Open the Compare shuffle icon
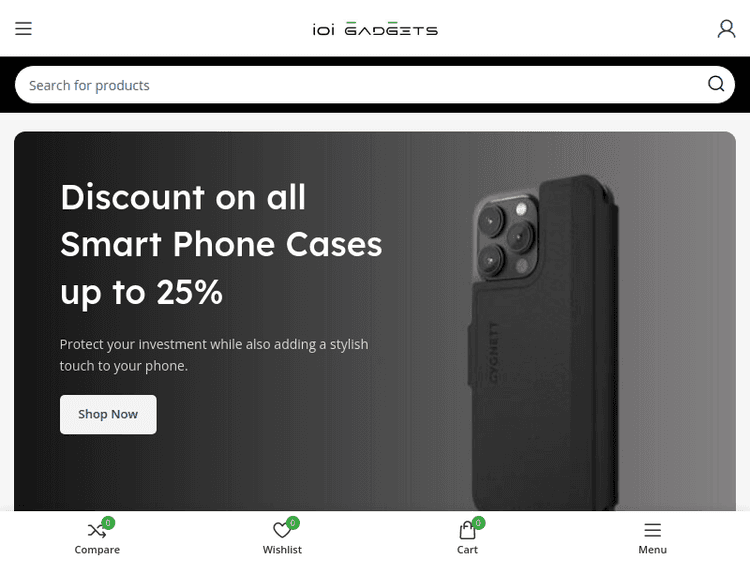750x563 pixels. pos(97,530)
